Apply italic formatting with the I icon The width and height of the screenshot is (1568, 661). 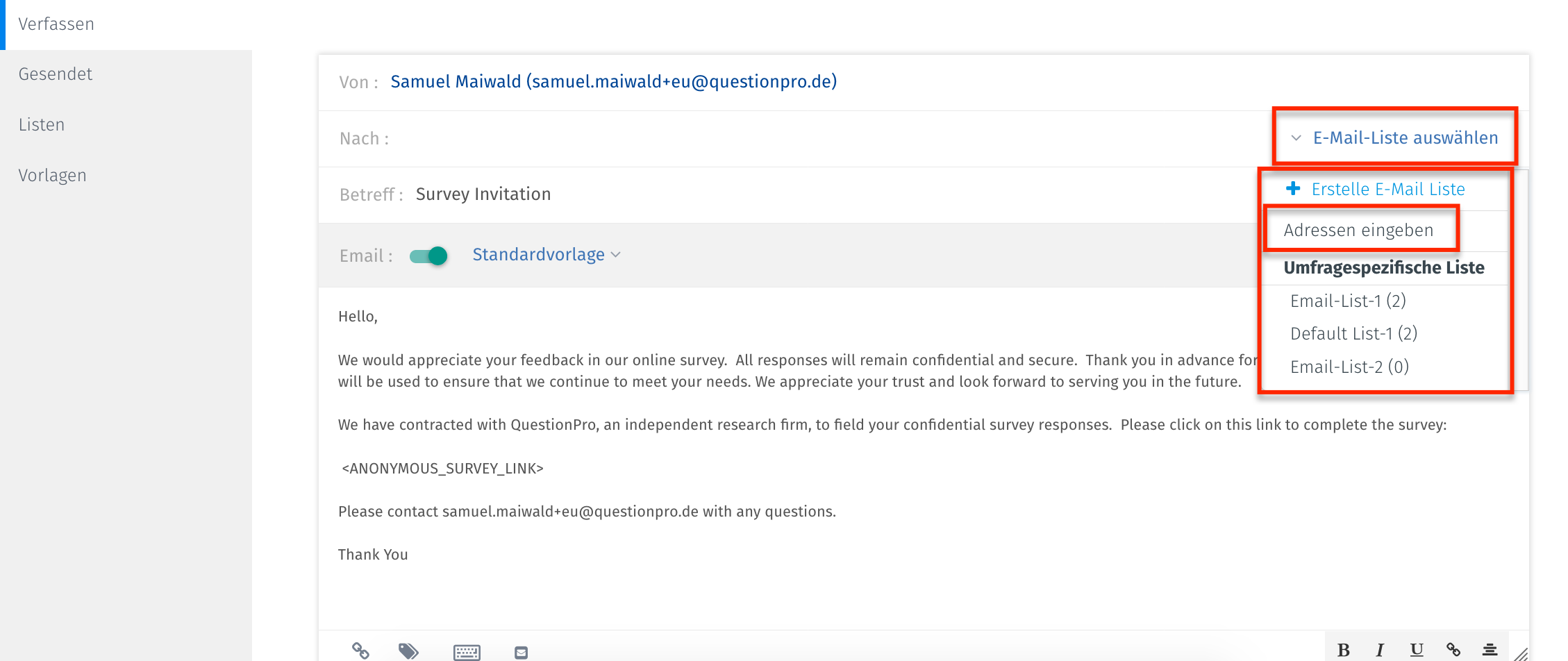click(x=1380, y=650)
